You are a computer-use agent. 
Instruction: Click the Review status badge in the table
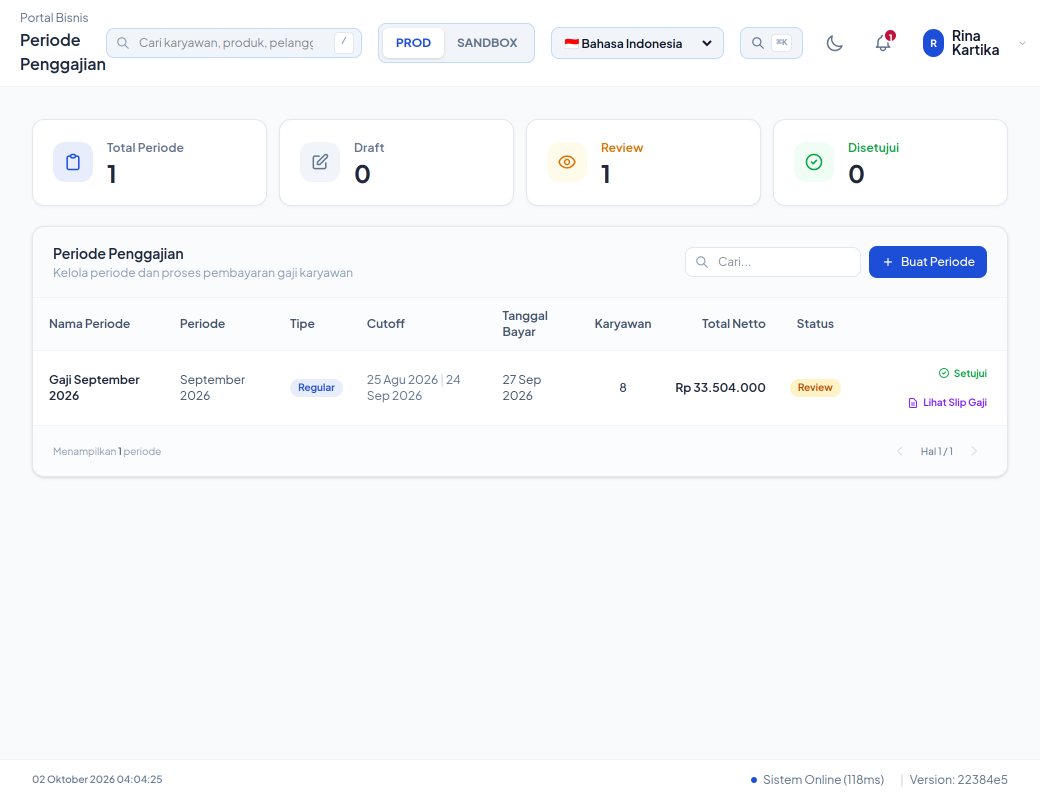[x=815, y=387]
